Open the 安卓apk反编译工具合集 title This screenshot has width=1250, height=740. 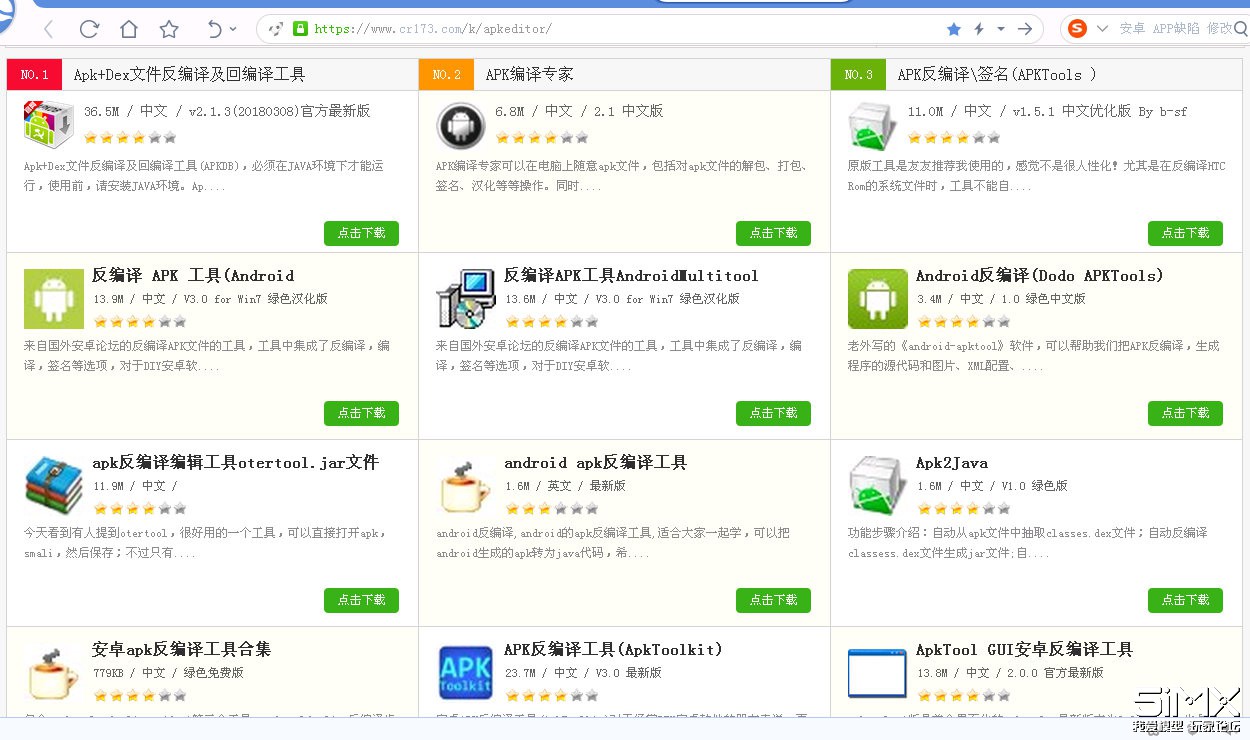tap(181, 650)
